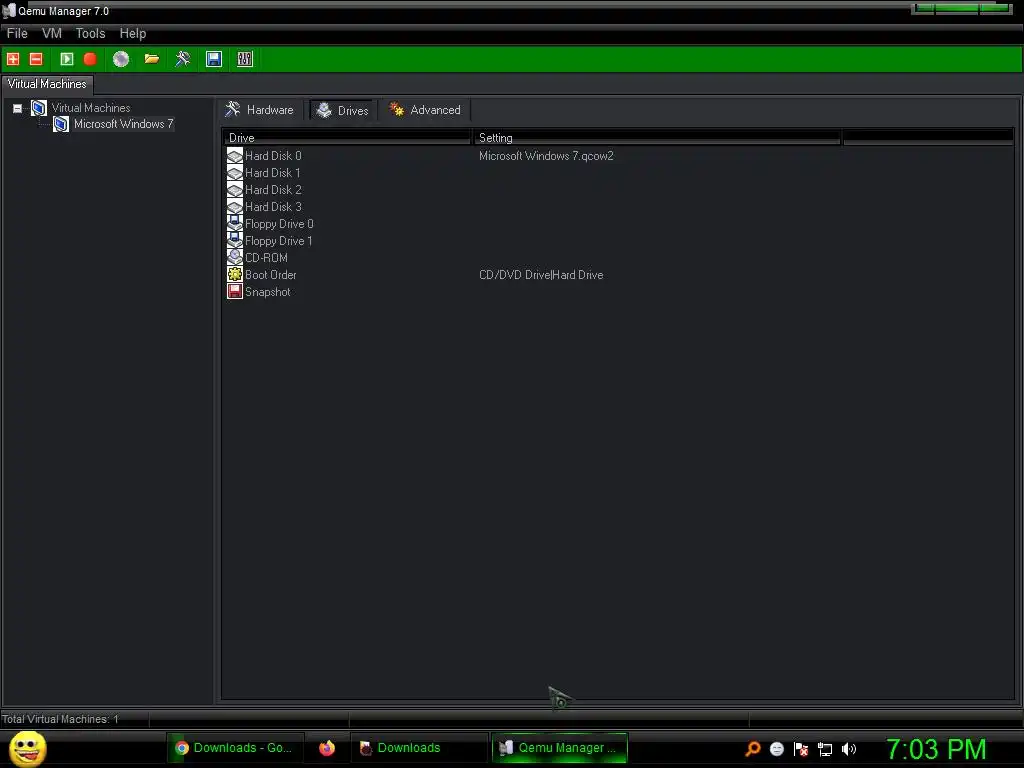
Task: Open the Help menu
Action: pyautogui.click(x=133, y=33)
